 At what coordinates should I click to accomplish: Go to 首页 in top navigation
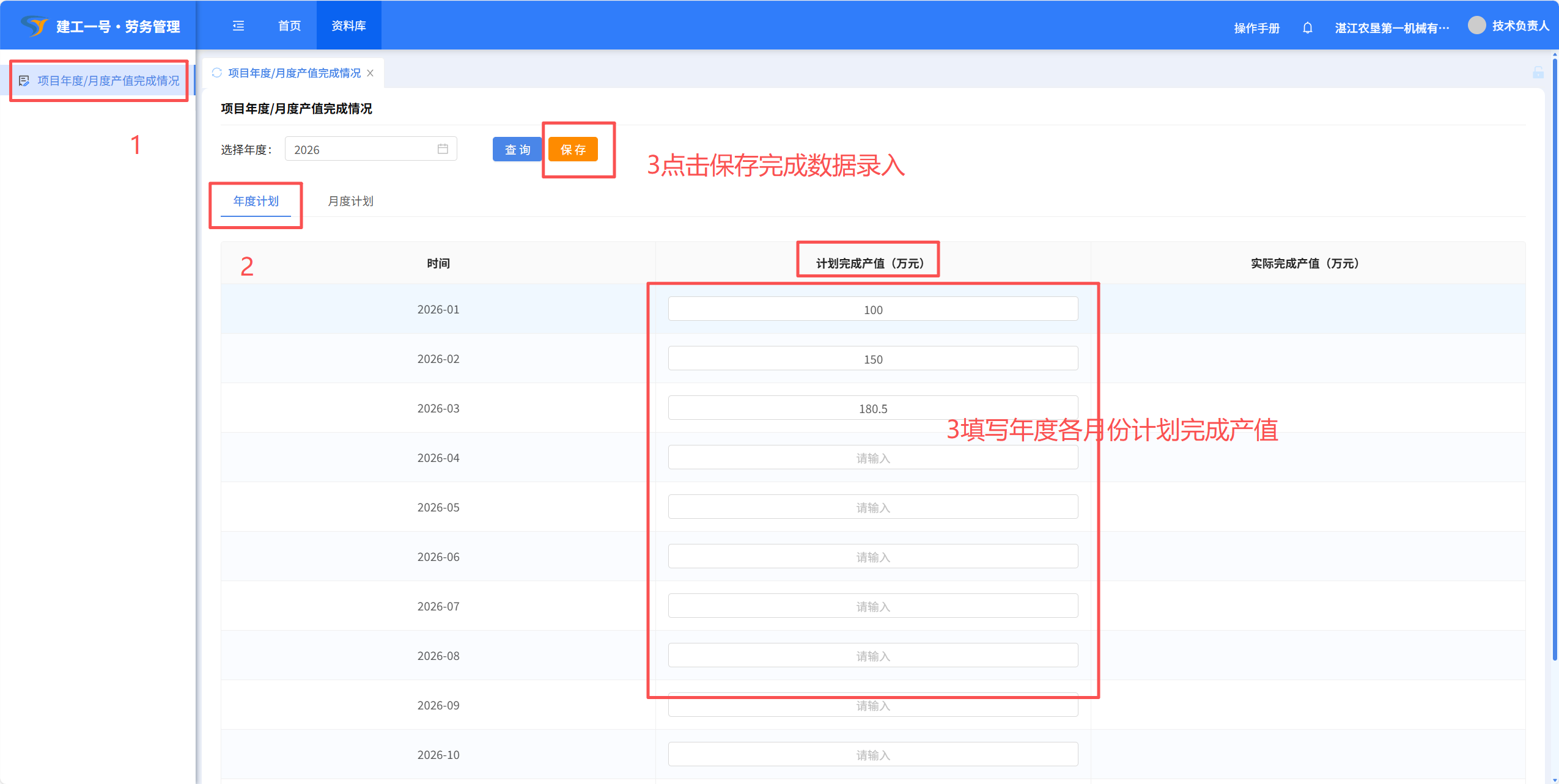point(289,26)
